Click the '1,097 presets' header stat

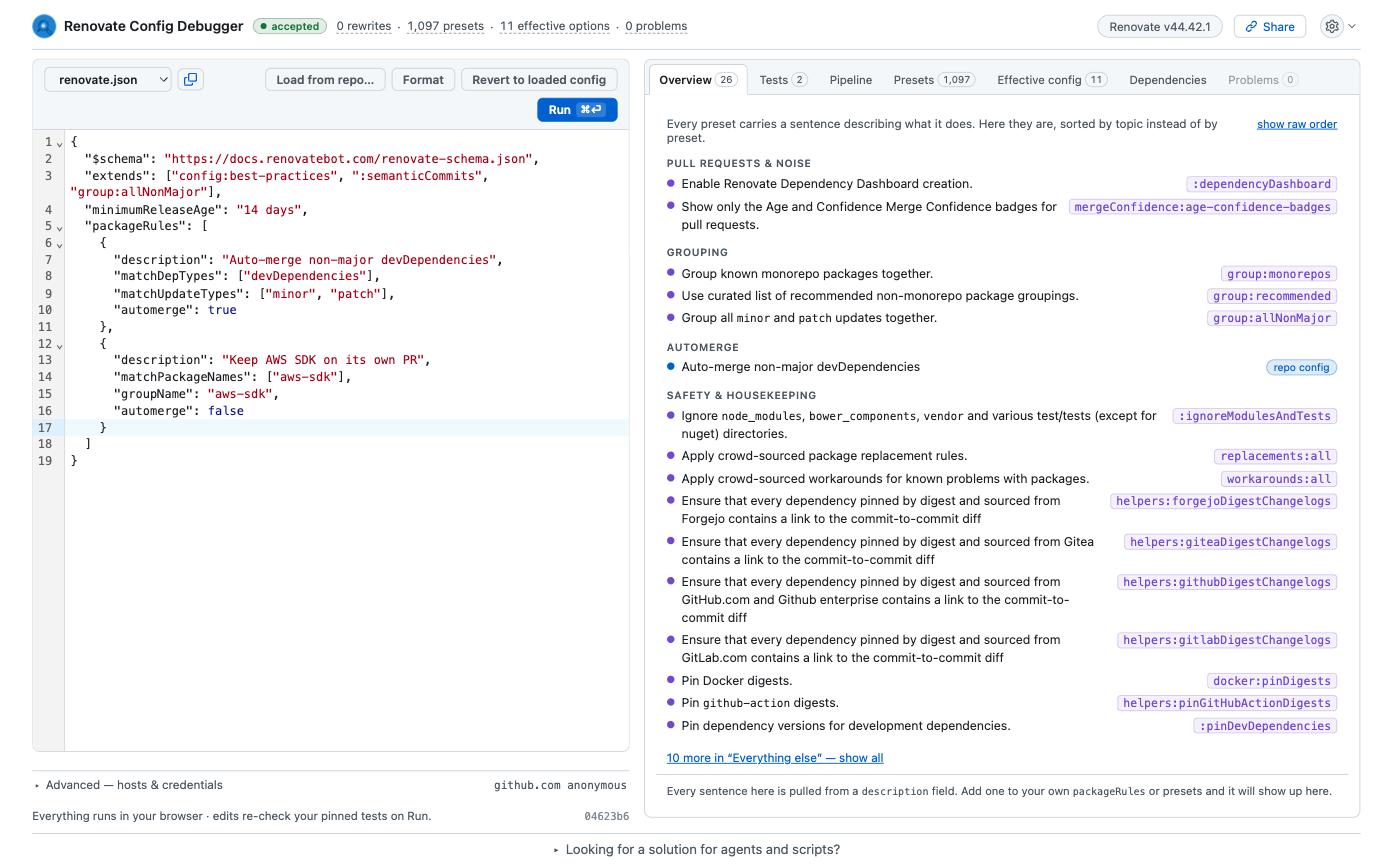446,26
